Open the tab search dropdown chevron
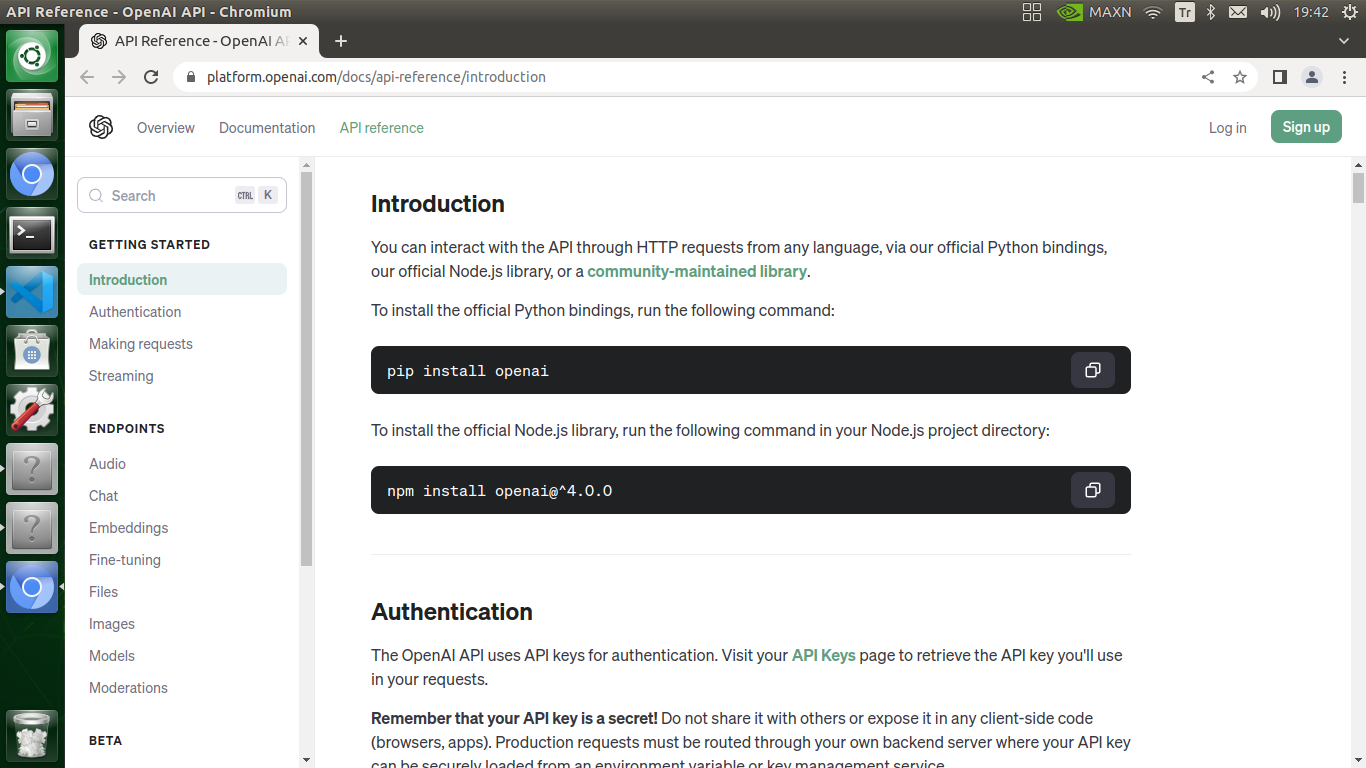The width and height of the screenshot is (1366, 768). click(x=1344, y=41)
